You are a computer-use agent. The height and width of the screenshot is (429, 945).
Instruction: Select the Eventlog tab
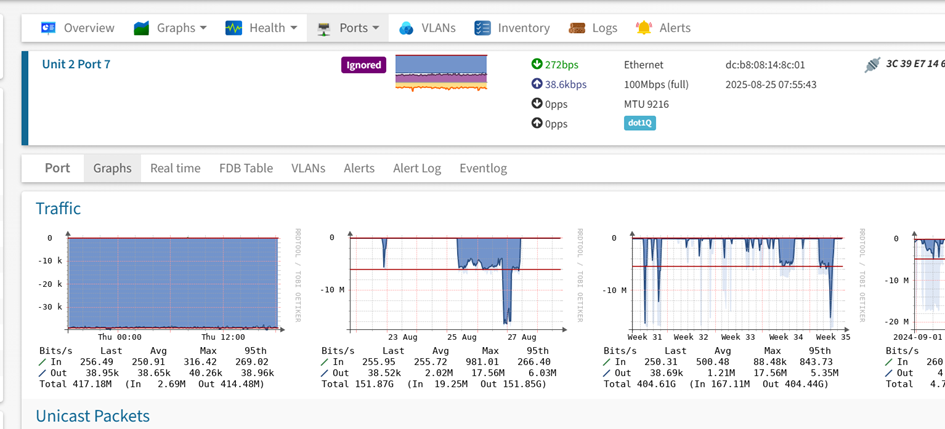[483, 168]
